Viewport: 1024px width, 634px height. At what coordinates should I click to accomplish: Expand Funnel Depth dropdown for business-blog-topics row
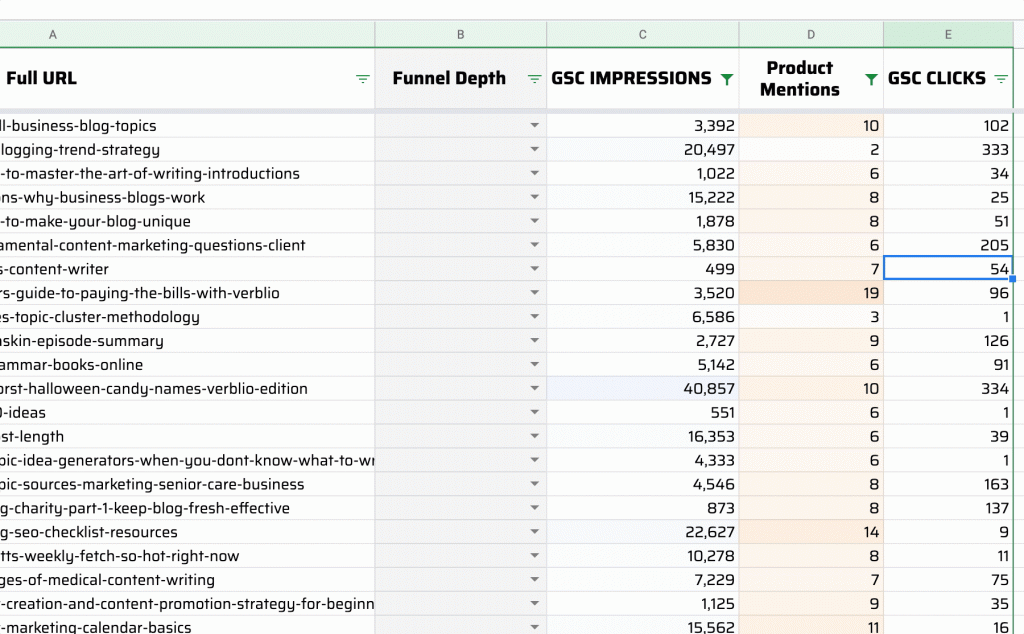[x=534, y=125]
